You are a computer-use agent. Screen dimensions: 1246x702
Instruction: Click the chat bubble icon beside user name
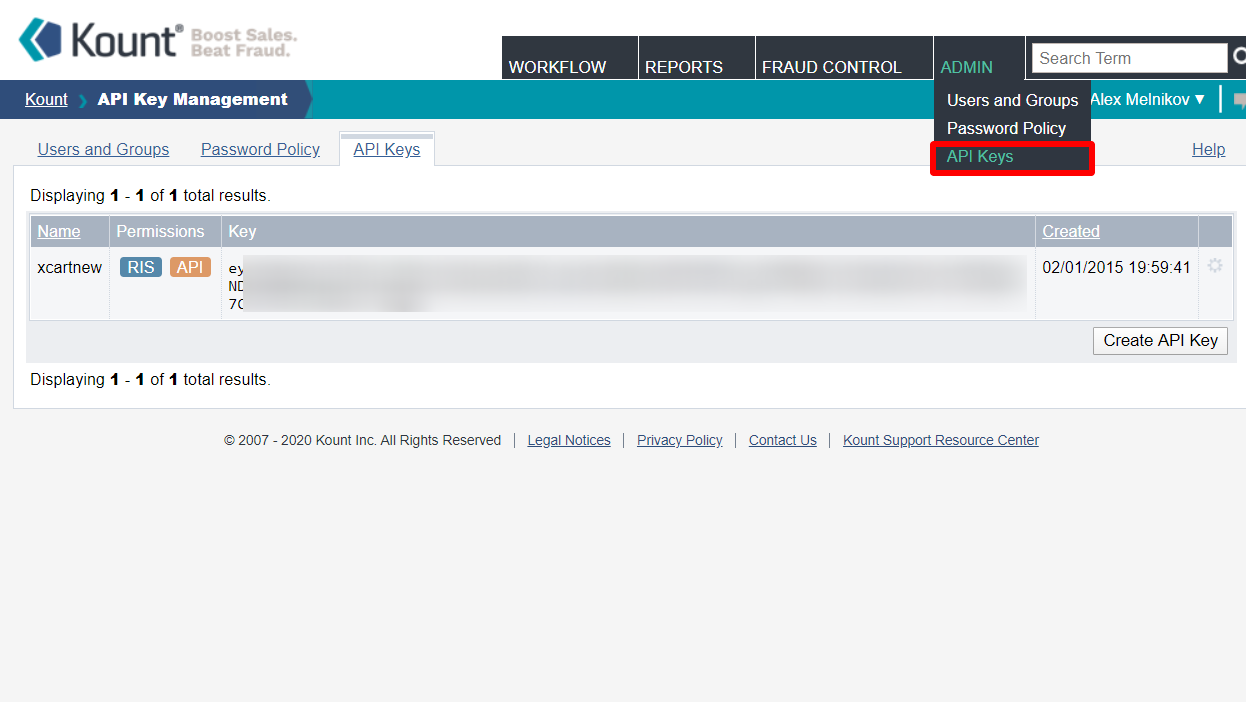(x=1240, y=100)
